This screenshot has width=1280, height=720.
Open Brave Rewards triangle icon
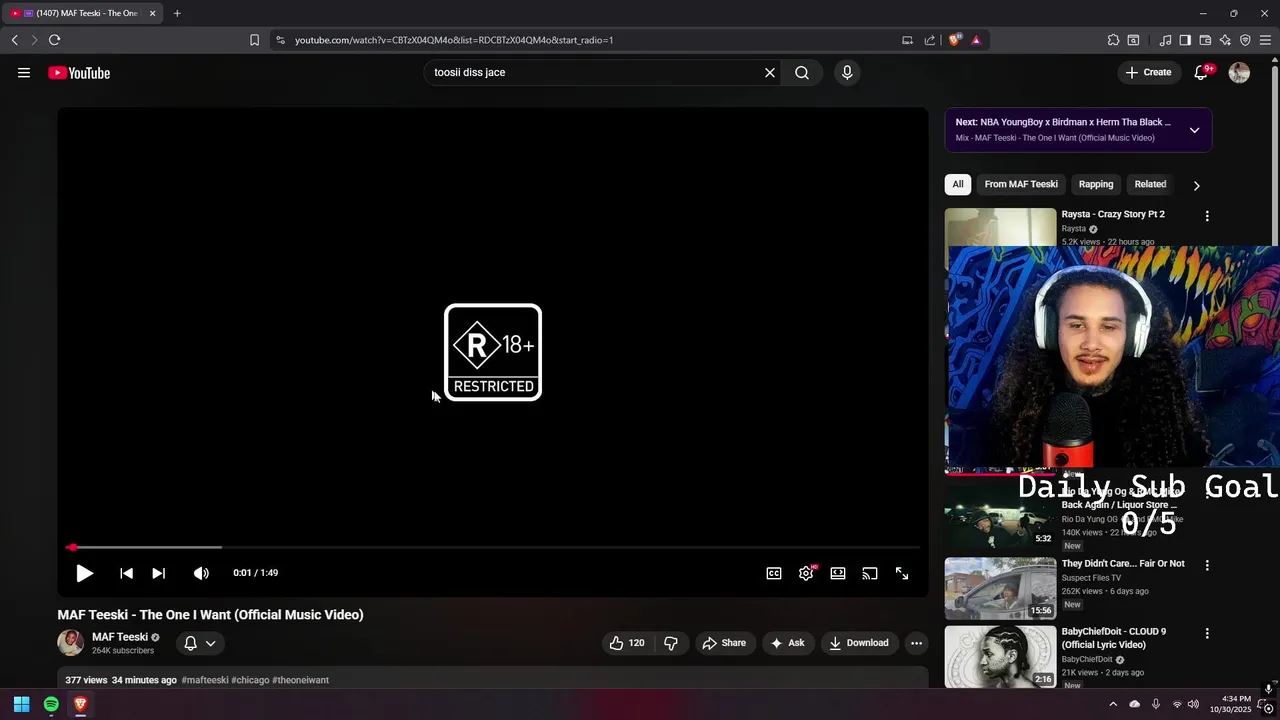pos(976,40)
